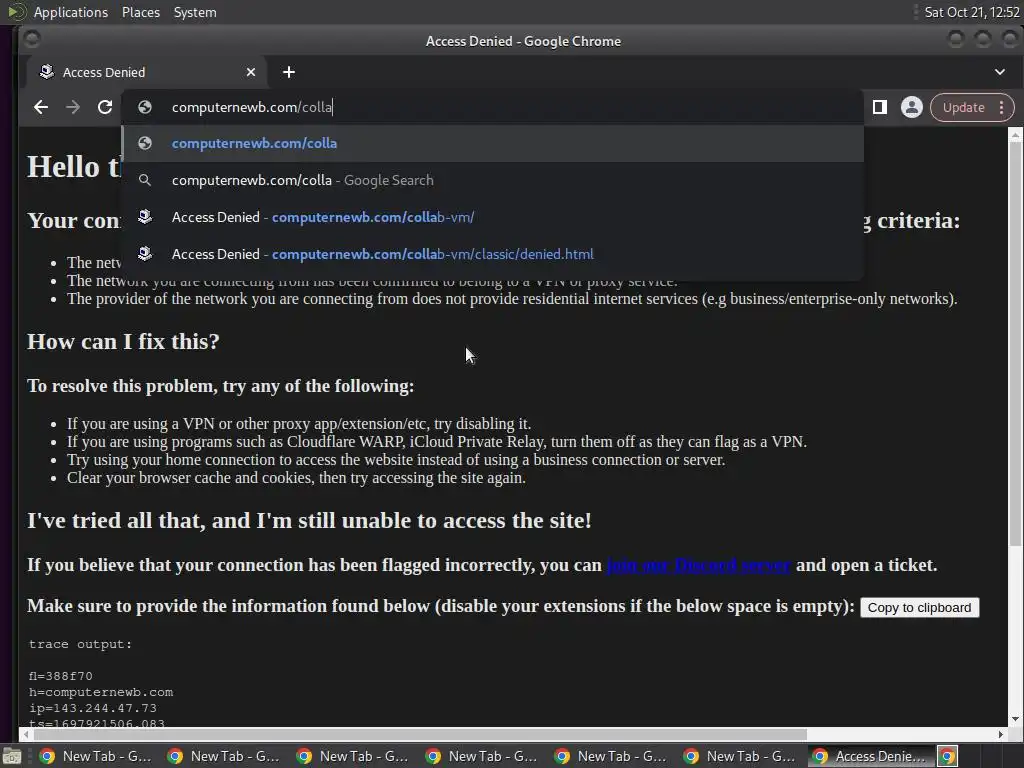Click the show desktop icon in taskbar
The width and height of the screenshot is (1024, 768).
pos(11,756)
